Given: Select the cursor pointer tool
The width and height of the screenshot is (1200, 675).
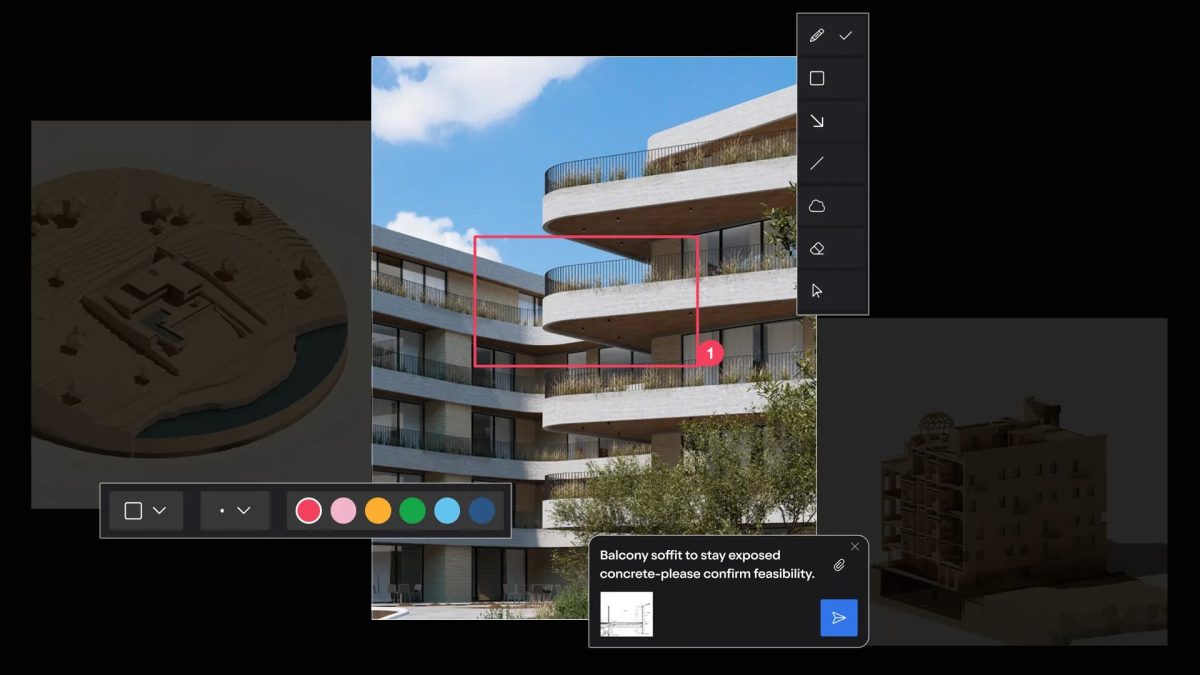Looking at the screenshot, I should tap(817, 291).
